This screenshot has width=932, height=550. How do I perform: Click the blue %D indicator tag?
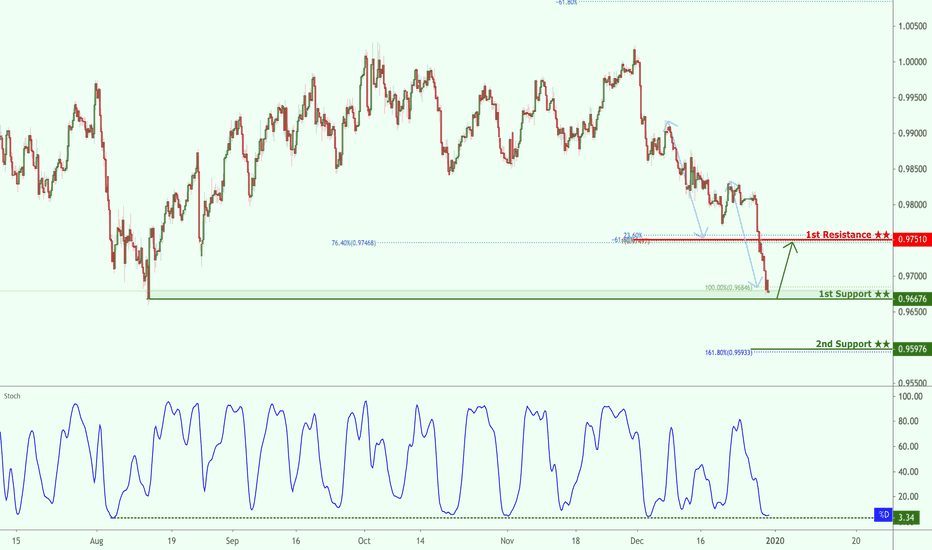[883, 515]
